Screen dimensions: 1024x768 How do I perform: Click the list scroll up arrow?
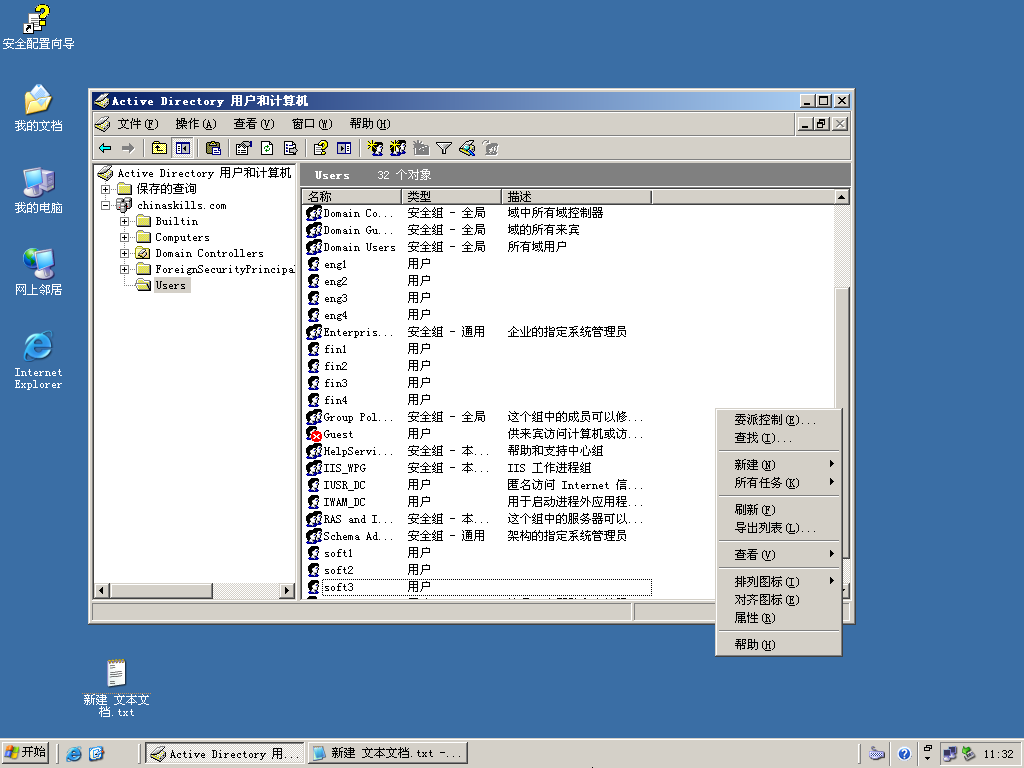pyautogui.click(x=842, y=197)
